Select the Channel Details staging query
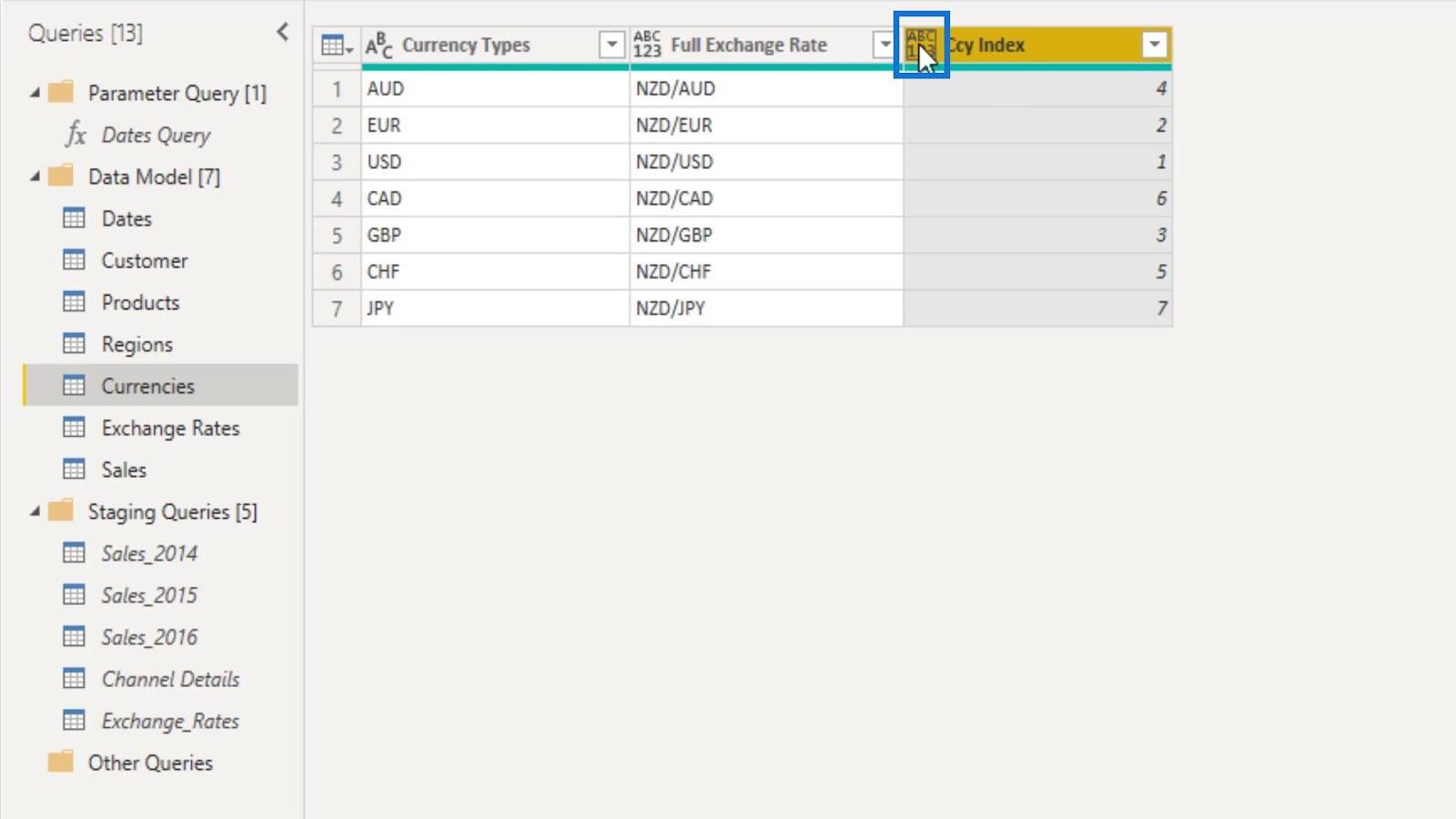This screenshot has width=1456, height=819. 170,679
